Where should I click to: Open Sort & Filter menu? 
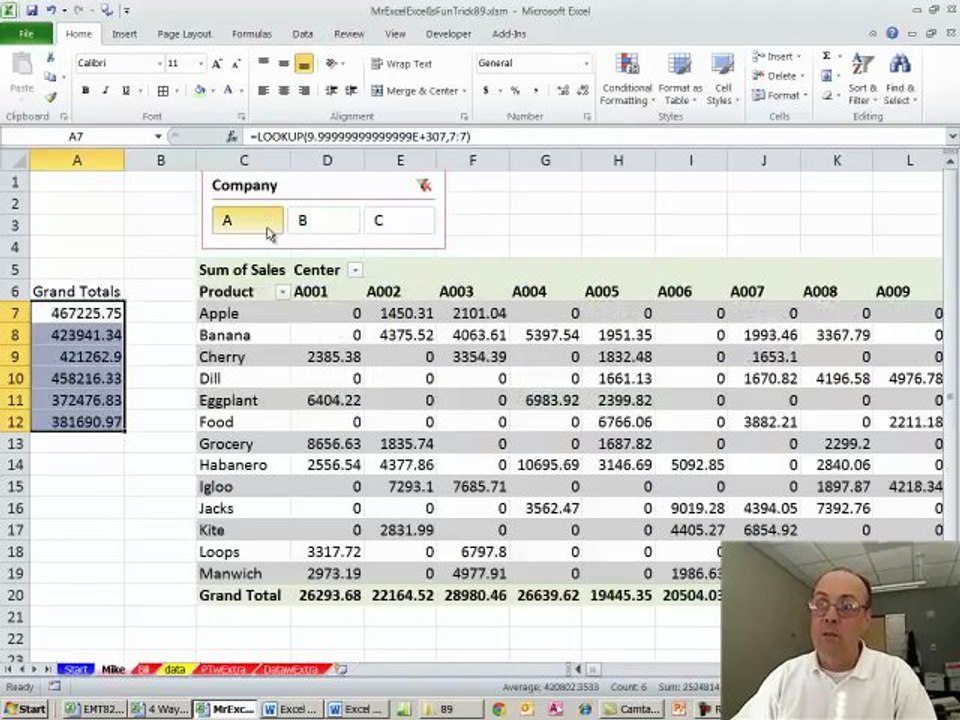click(863, 79)
